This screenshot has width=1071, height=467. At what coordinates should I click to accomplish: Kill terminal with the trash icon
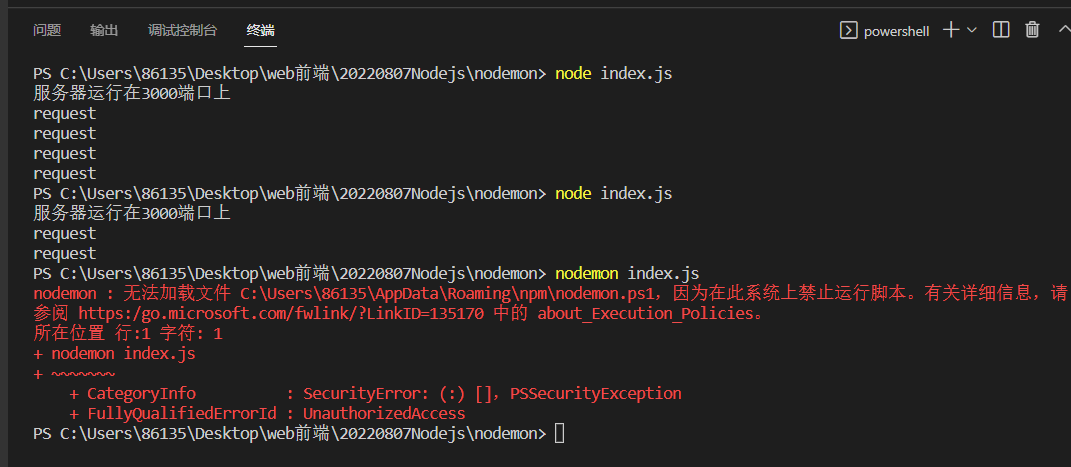(x=1032, y=29)
